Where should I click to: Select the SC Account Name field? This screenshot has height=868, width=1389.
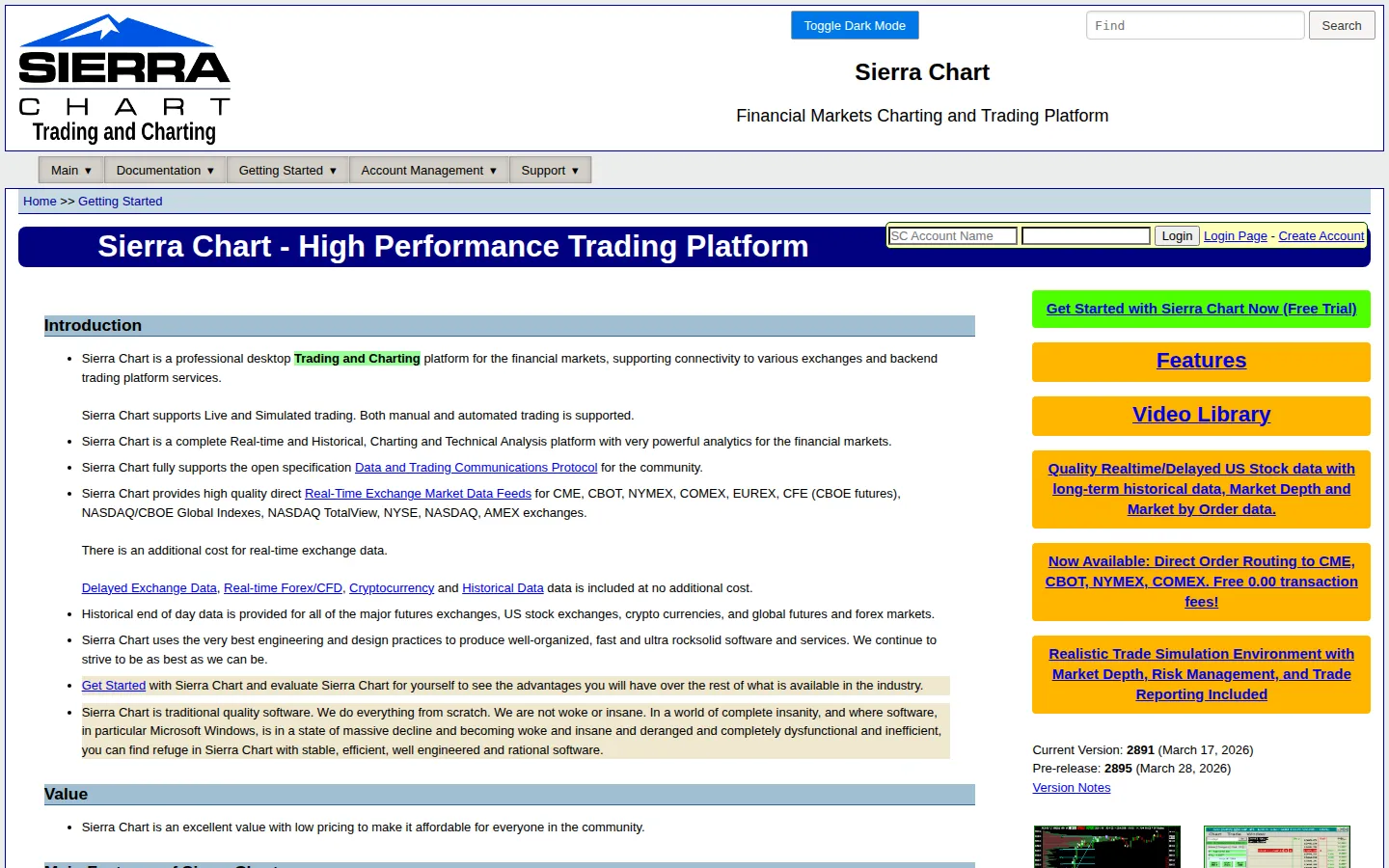(953, 236)
